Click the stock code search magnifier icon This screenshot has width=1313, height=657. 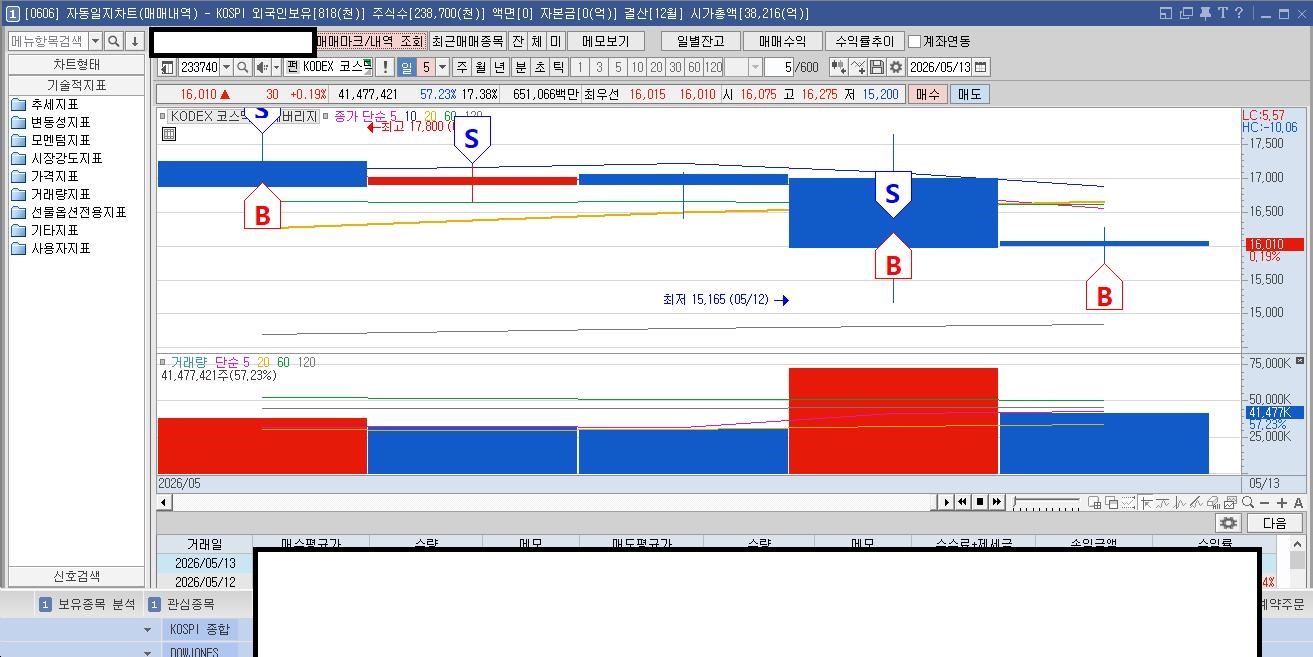pyautogui.click(x=243, y=67)
